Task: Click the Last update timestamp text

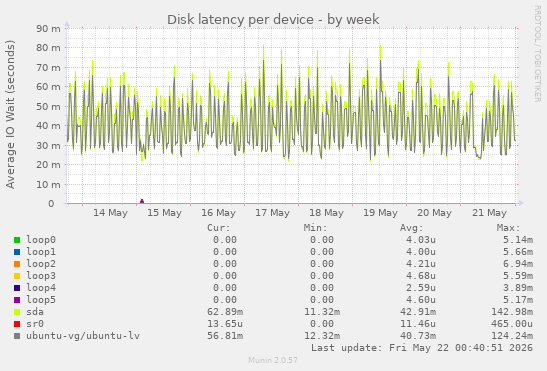Action: coord(422,348)
